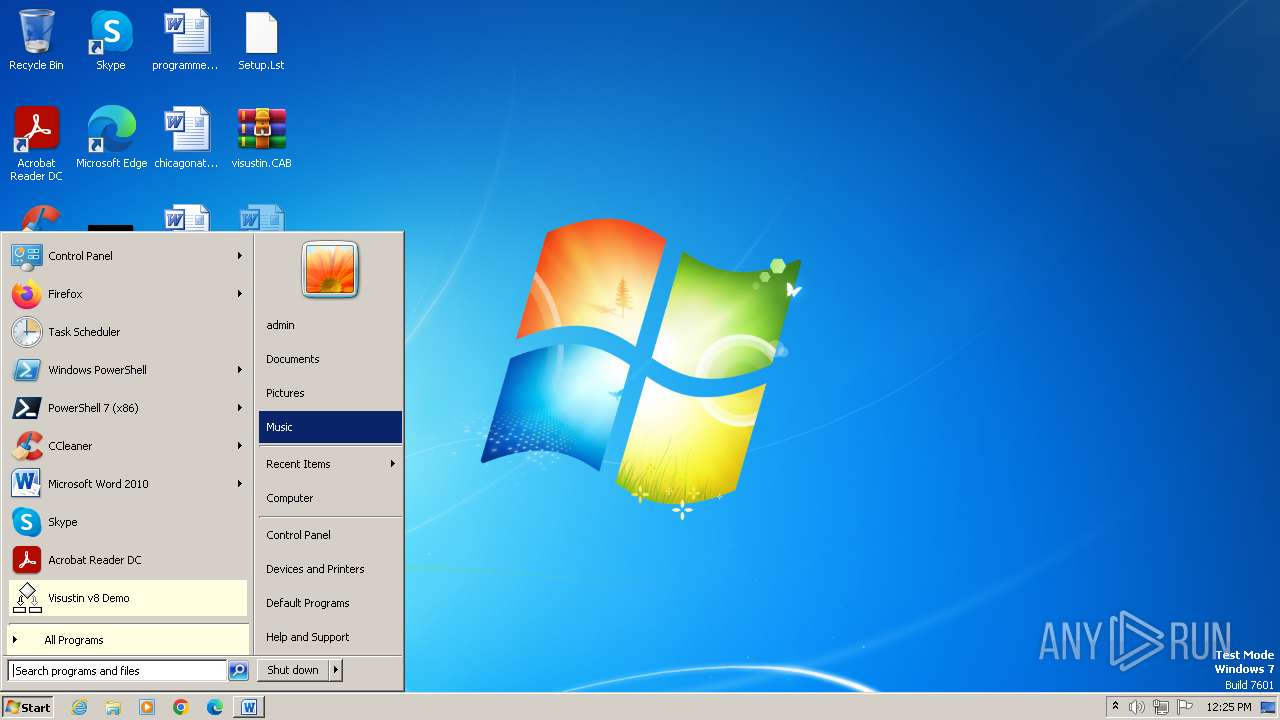Click the Control Panel icon in Start menu
1280x720 pixels.
point(26,256)
